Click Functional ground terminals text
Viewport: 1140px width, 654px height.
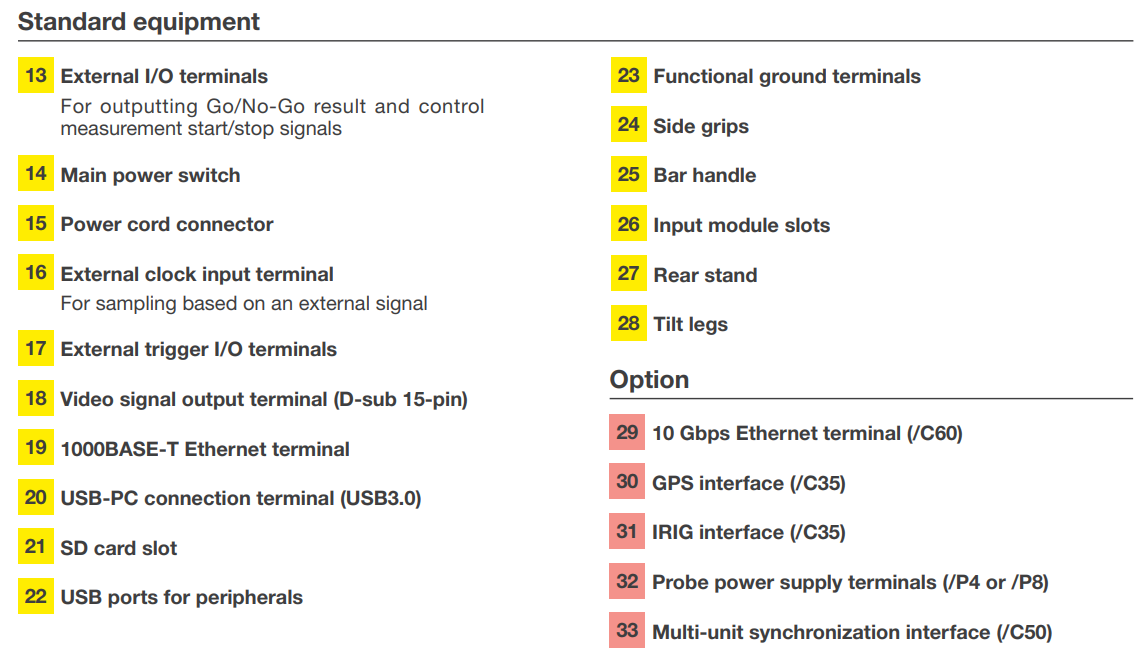[x=787, y=76]
